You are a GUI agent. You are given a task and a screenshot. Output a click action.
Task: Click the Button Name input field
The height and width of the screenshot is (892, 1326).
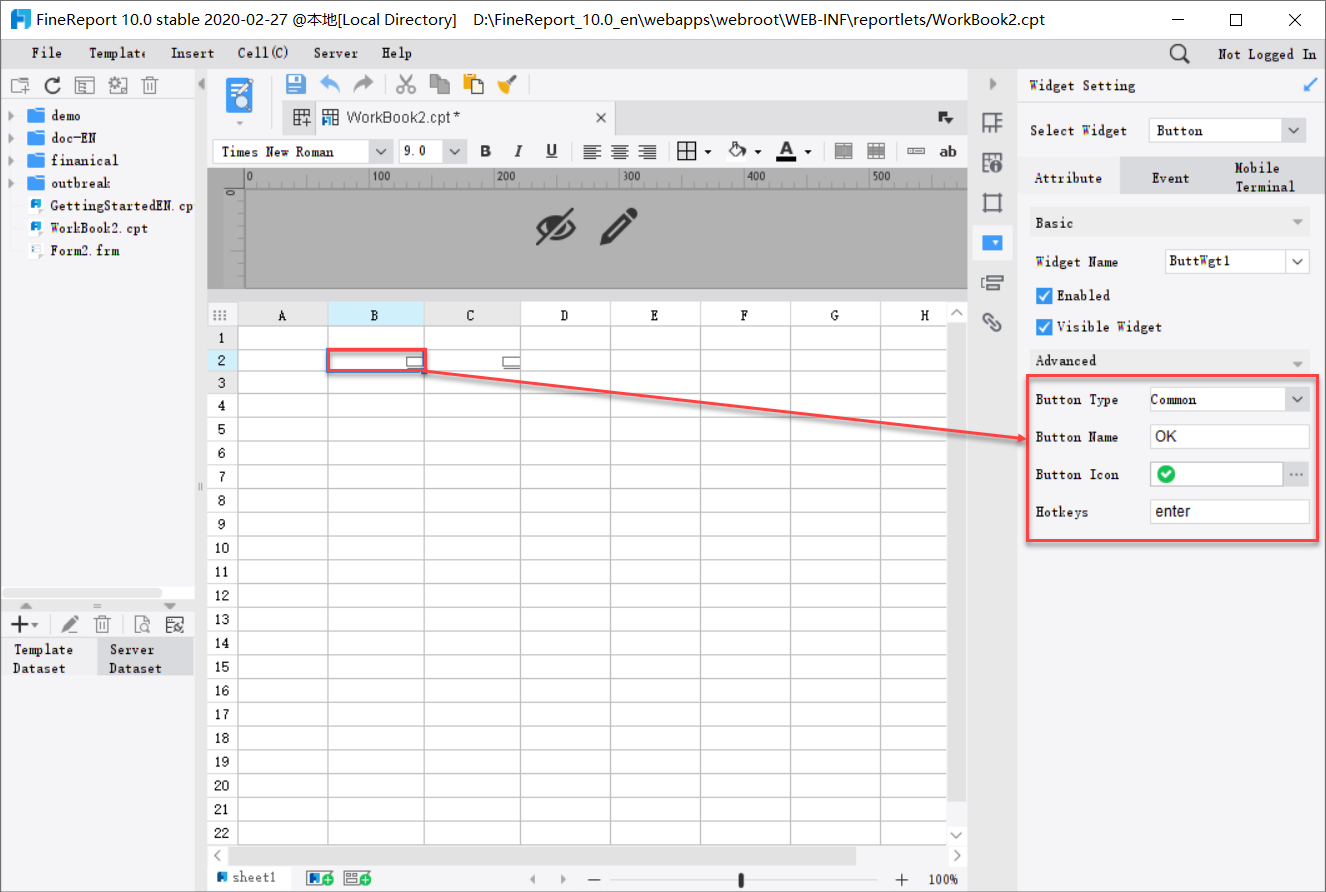[1229, 437]
